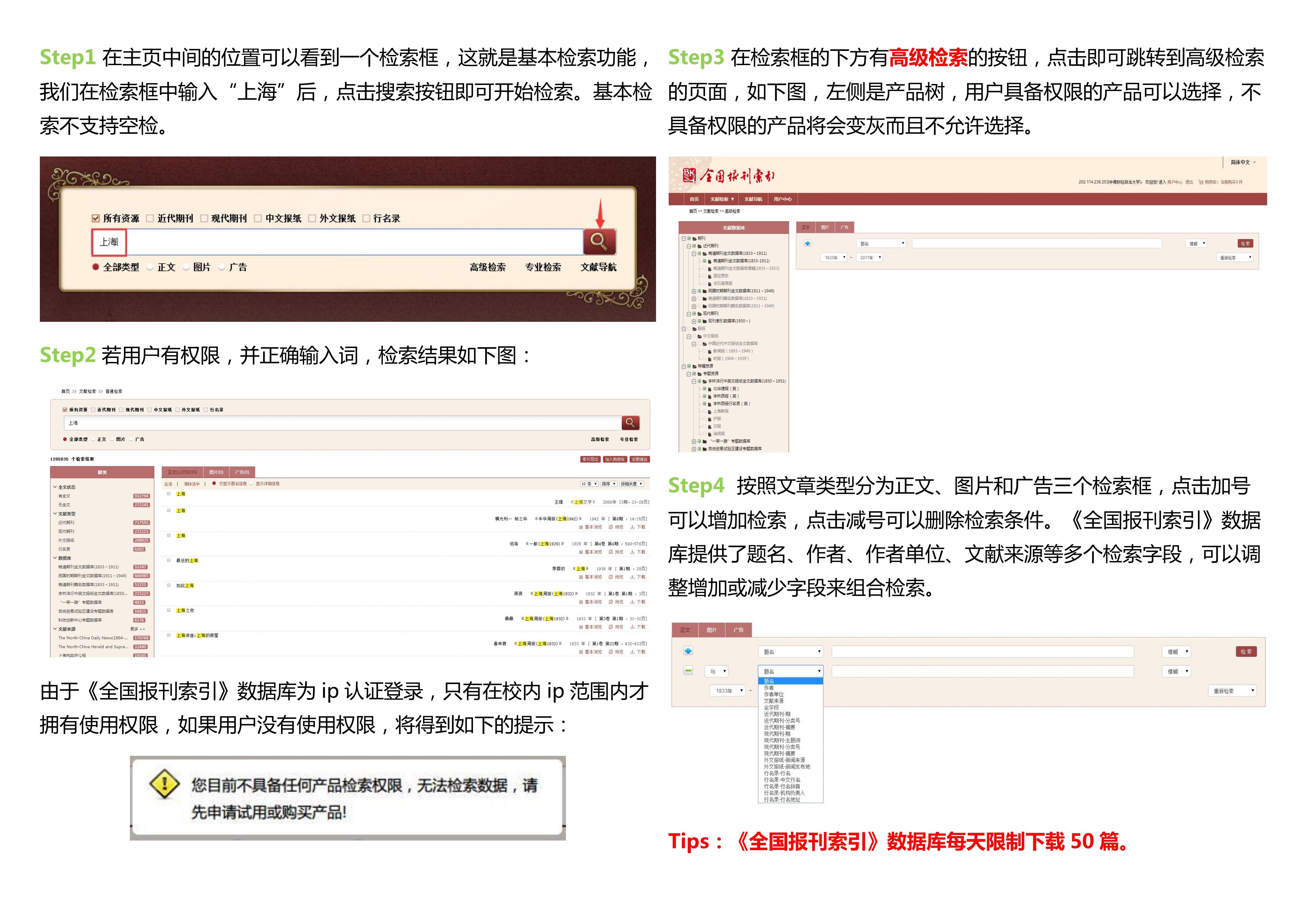The image size is (1307, 924).
Task: Switch to 图片 tab in Step4 panel
Action: point(712,630)
